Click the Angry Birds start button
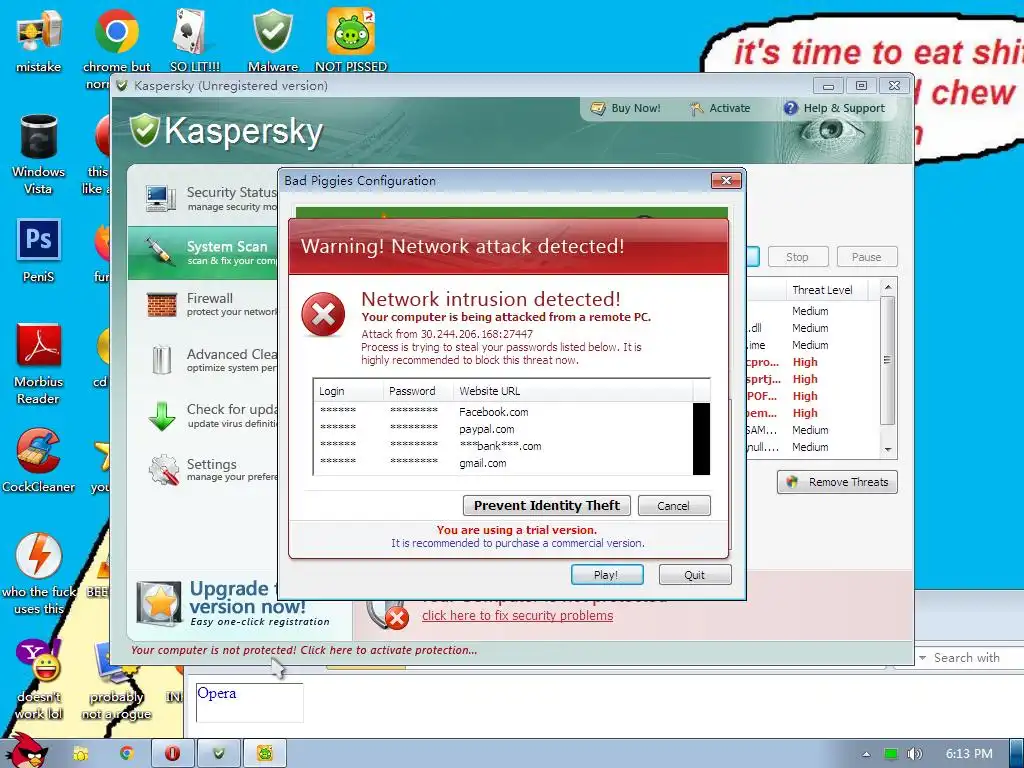Screen dimensions: 1024x768 pos(26,752)
